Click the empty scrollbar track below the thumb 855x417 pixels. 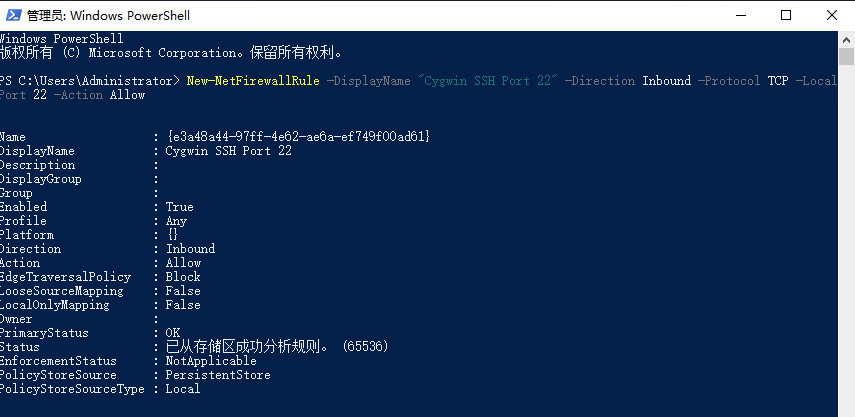pos(846,240)
